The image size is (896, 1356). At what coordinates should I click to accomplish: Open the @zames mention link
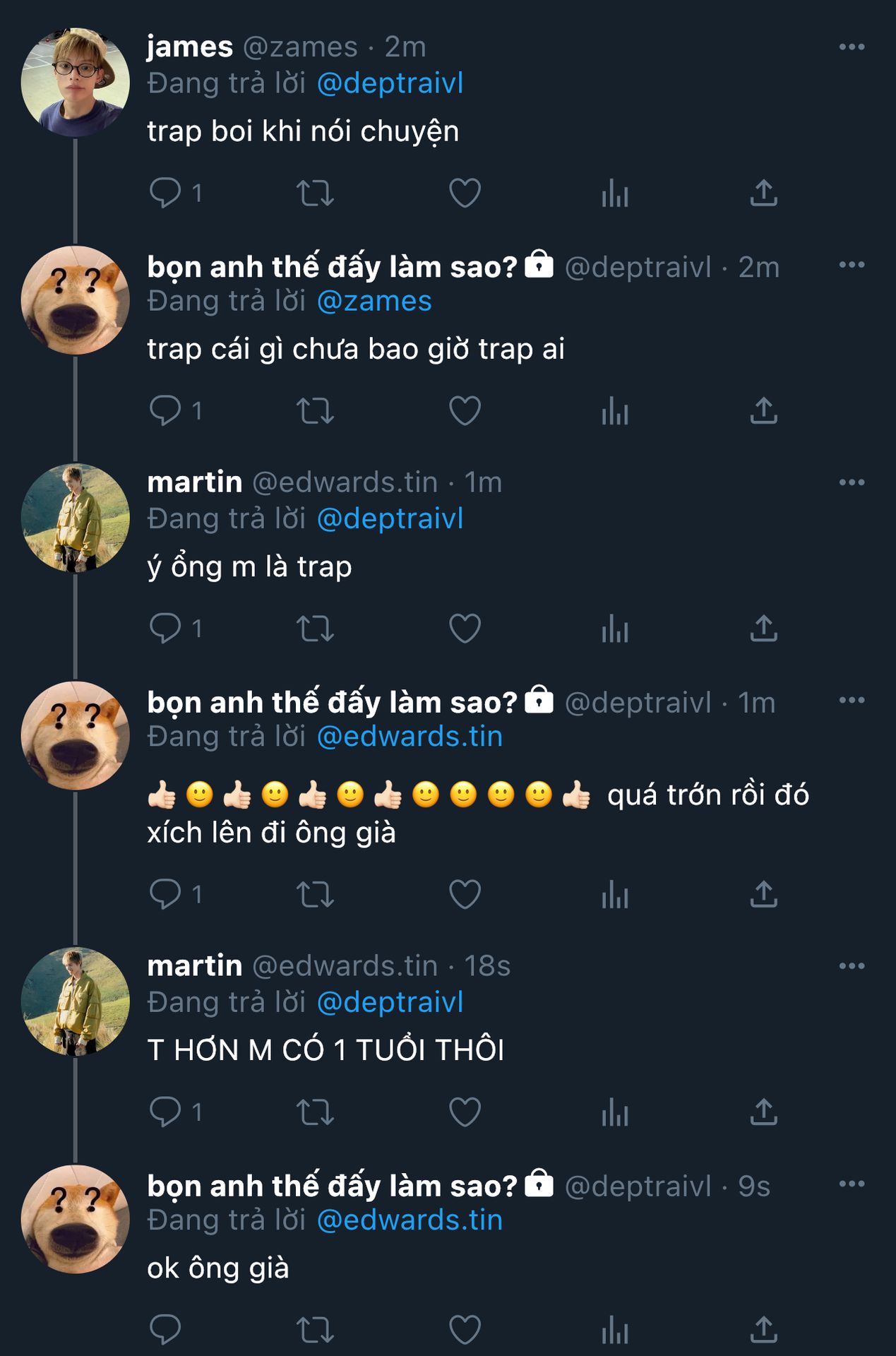pos(374,302)
